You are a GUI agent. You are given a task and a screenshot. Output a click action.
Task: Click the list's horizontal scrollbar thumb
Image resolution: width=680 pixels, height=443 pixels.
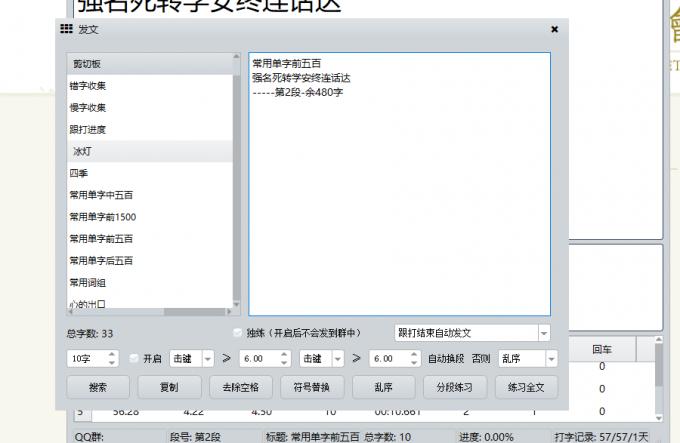194,312
